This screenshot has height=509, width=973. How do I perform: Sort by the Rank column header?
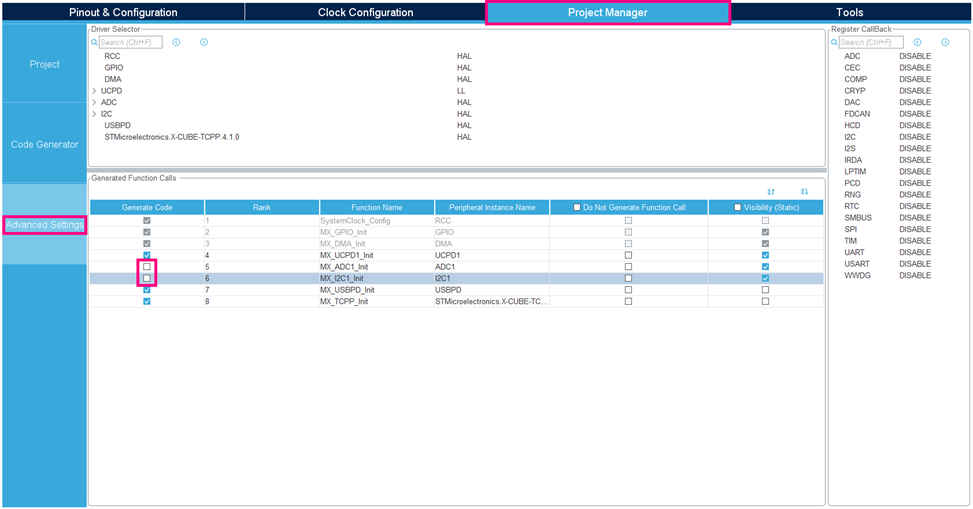[x=262, y=207]
